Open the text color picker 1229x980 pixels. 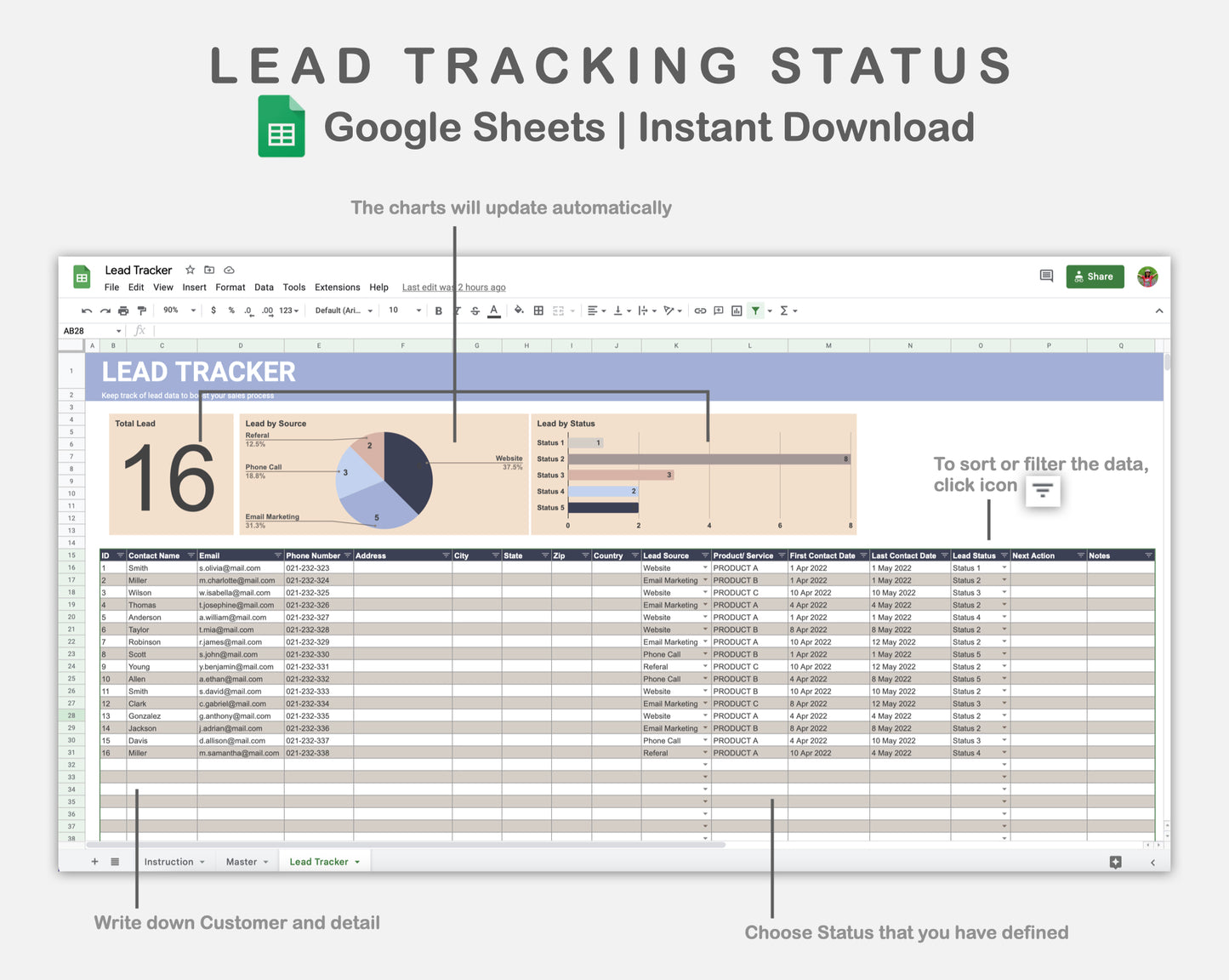pyautogui.click(x=494, y=310)
